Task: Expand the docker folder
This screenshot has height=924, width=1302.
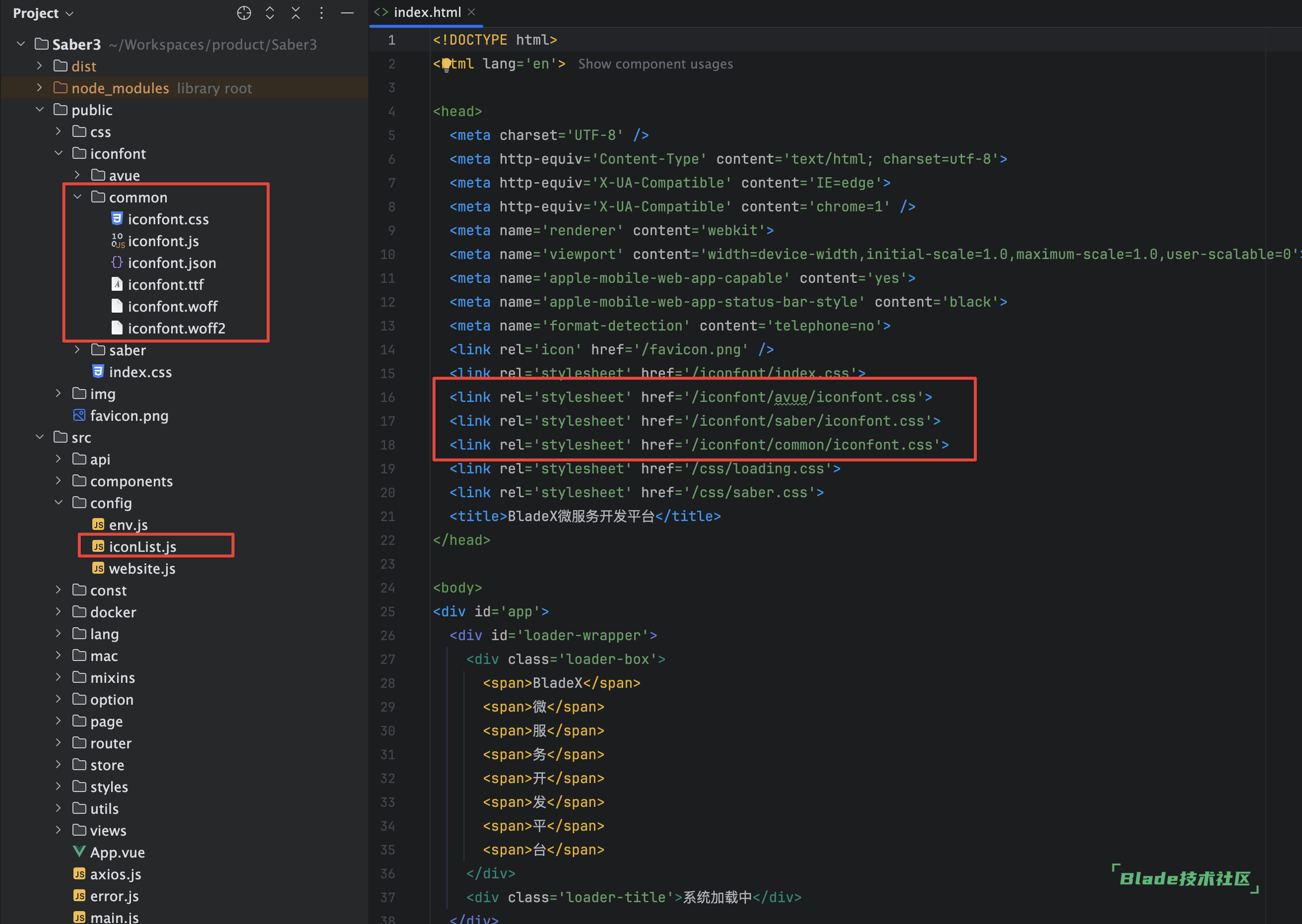Action: (x=59, y=612)
